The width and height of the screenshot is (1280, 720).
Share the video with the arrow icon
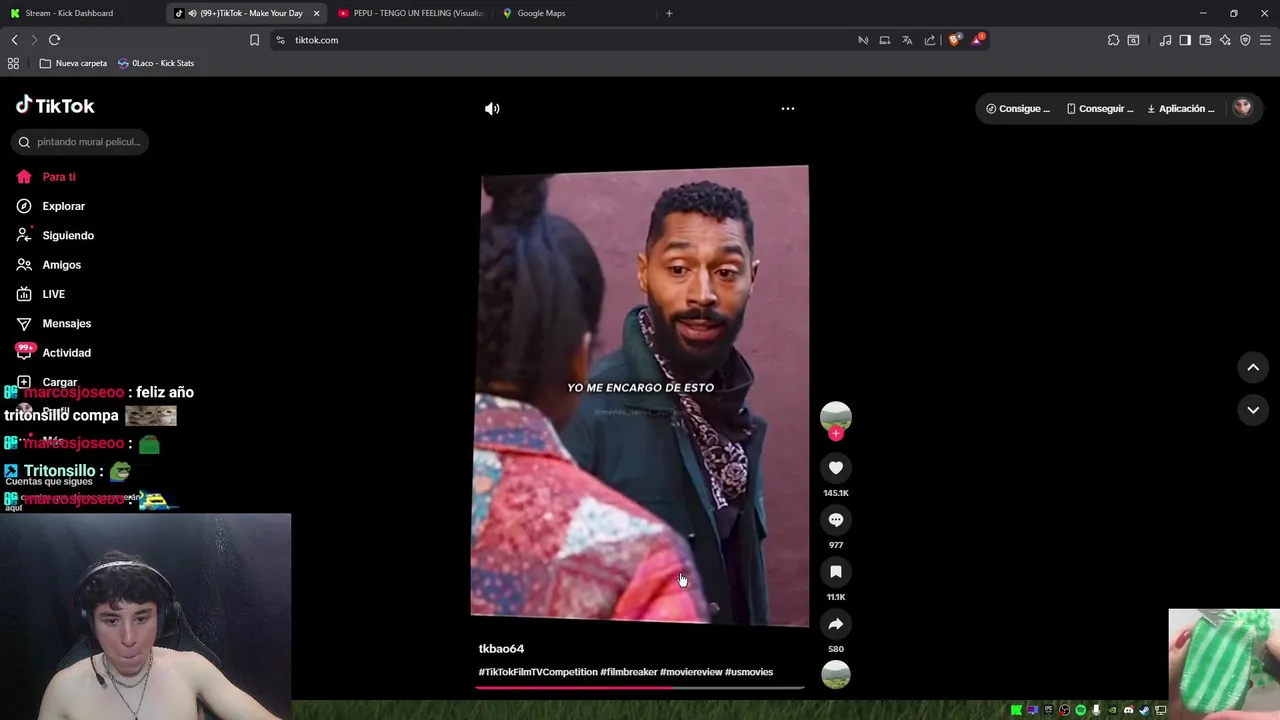pos(836,623)
